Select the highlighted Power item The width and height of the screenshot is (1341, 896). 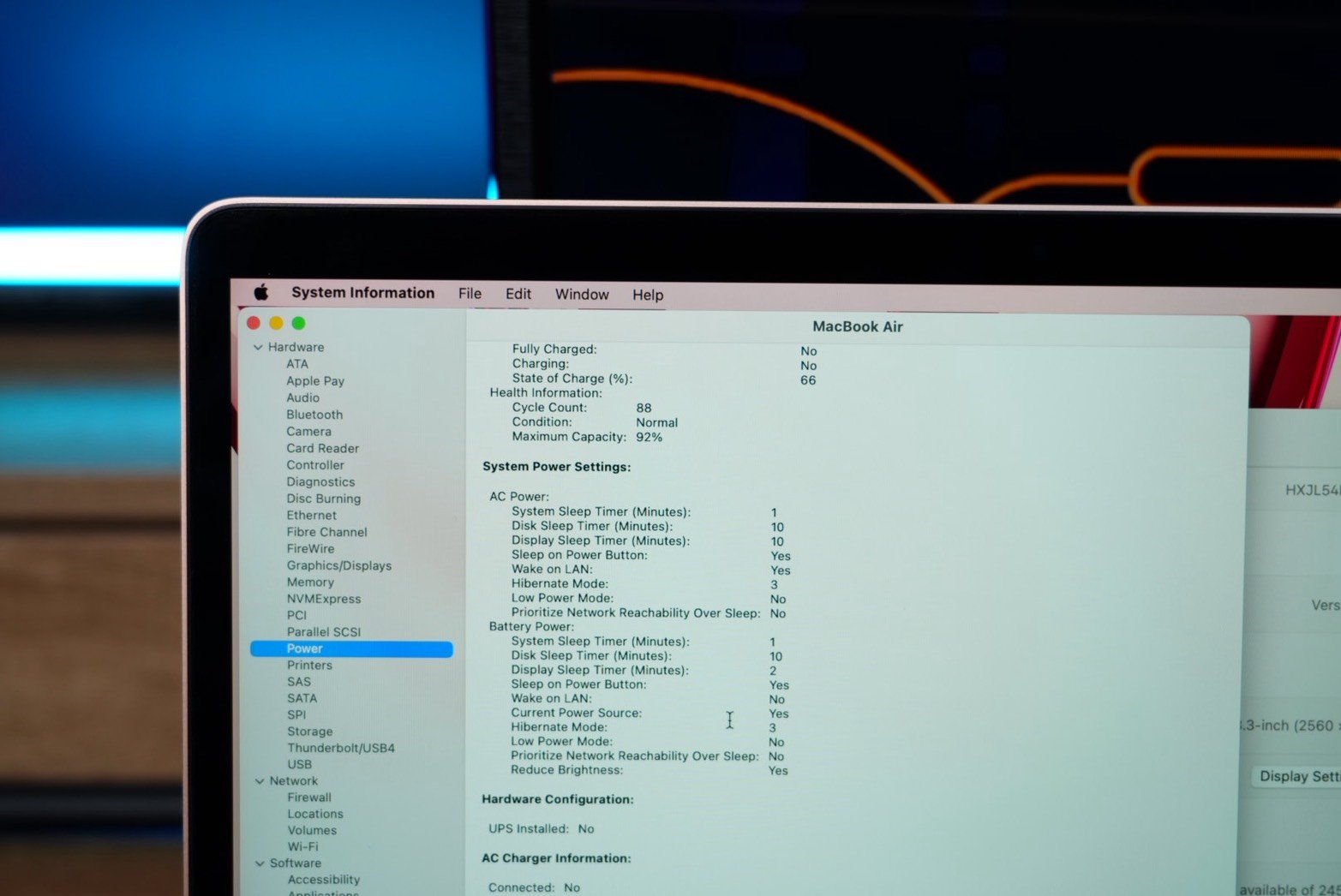pos(305,649)
